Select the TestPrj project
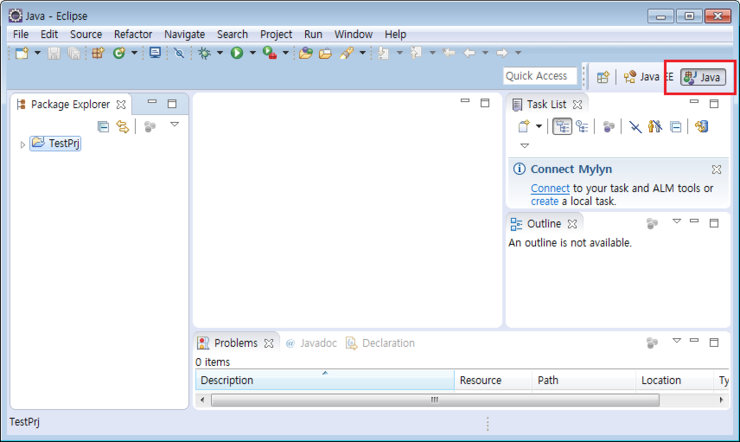The height and width of the screenshot is (442, 740). click(x=56, y=143)
